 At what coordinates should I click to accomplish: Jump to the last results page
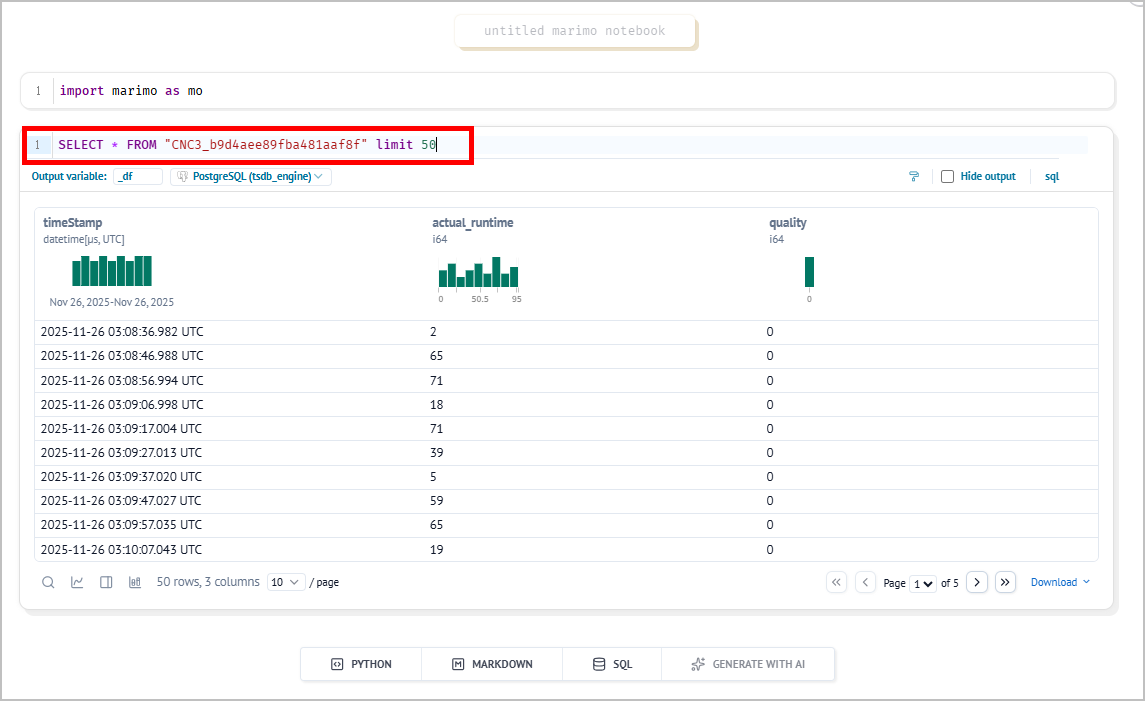click(x=1006, y=582)
